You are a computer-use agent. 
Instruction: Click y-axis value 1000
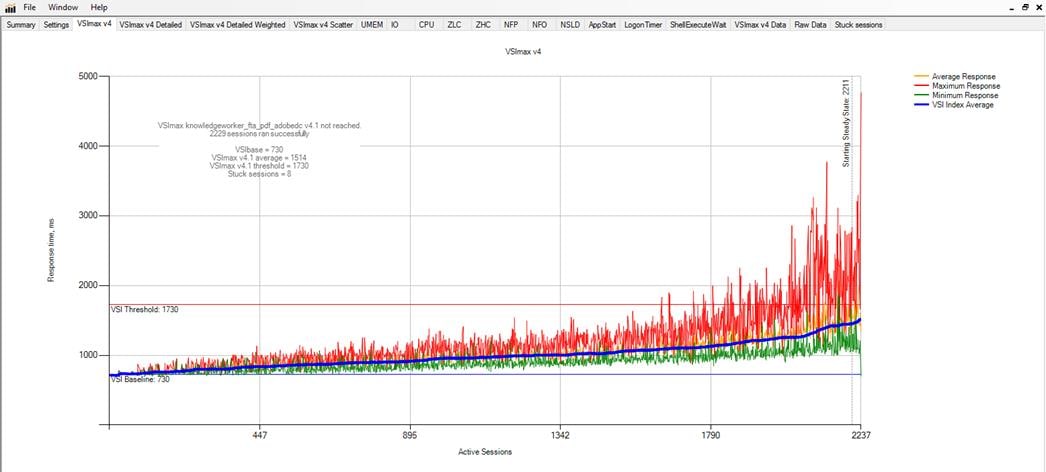click(88, 355)
